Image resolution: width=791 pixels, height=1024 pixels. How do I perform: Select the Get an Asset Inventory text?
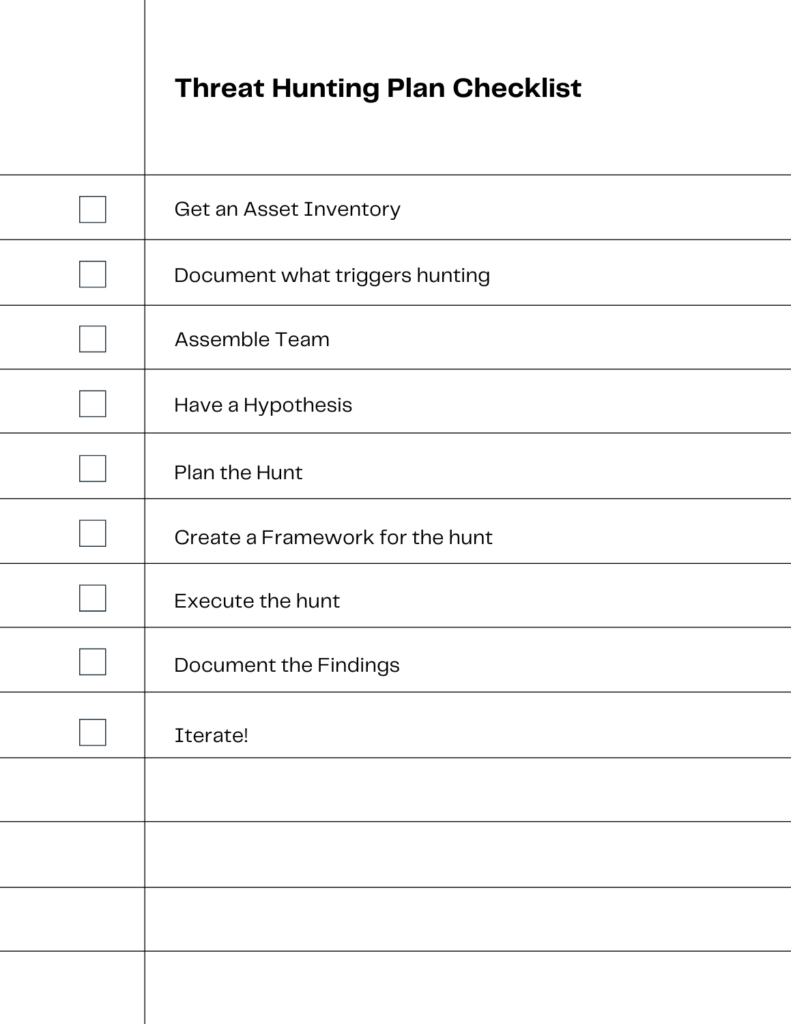287,209
